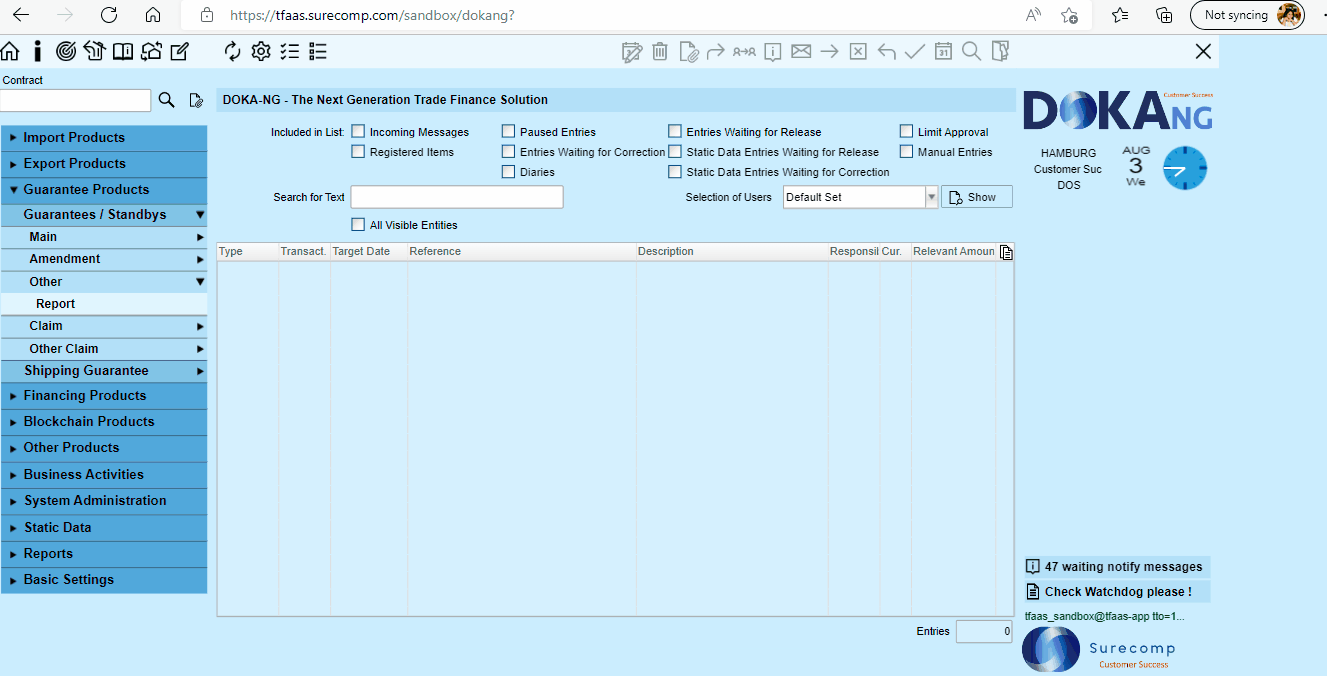Tick the All Visible Entities checkbox

tap(358, 224)
